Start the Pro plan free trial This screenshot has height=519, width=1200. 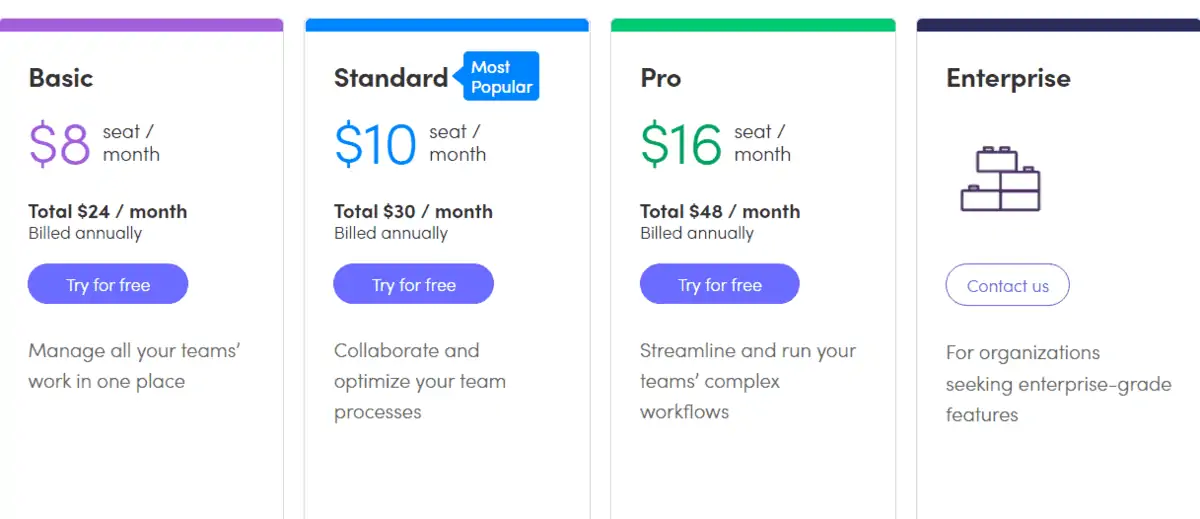click(x=720, y=284)
